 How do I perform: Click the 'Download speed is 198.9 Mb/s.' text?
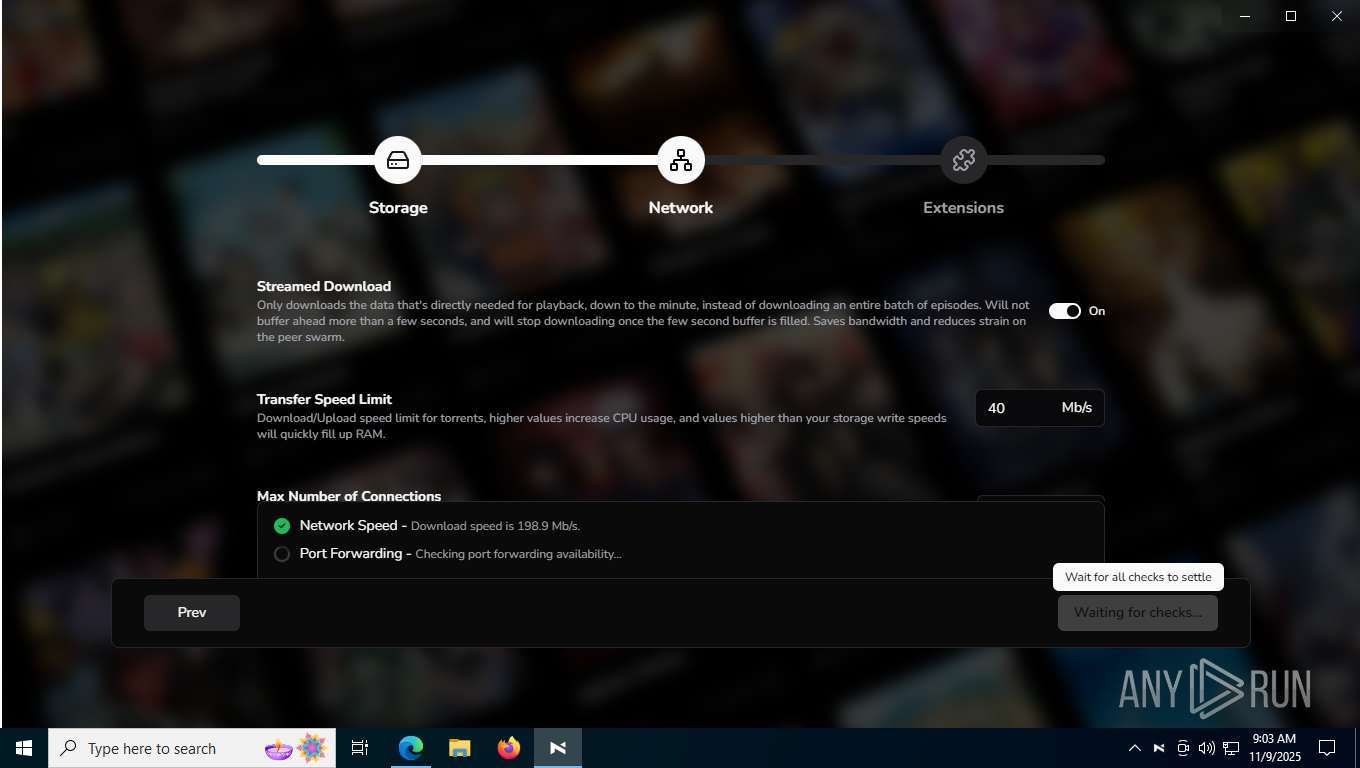(x=495, y=526)
